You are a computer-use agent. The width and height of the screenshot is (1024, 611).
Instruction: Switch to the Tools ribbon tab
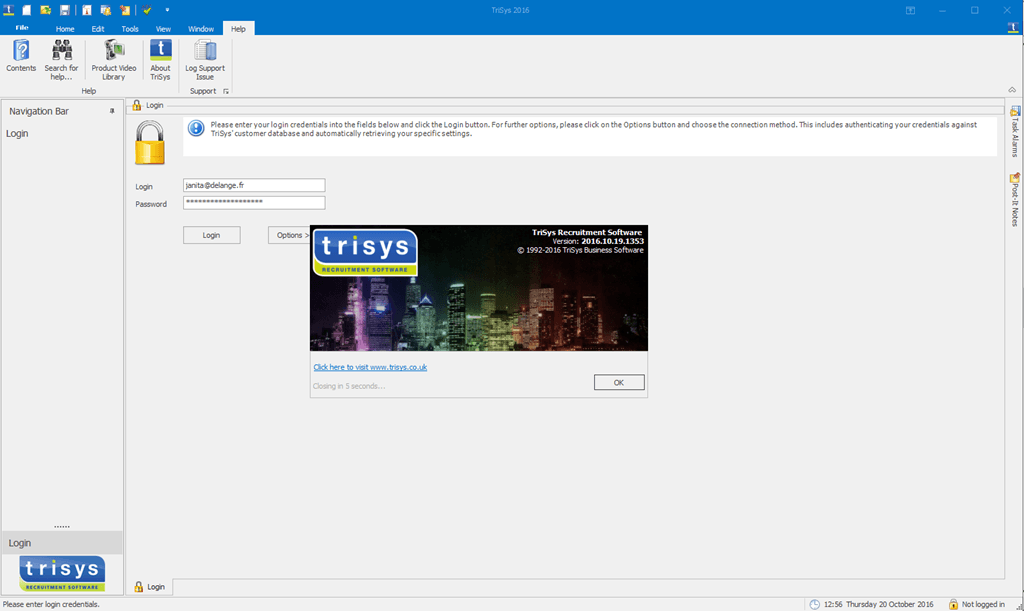(x=130, y=29)
